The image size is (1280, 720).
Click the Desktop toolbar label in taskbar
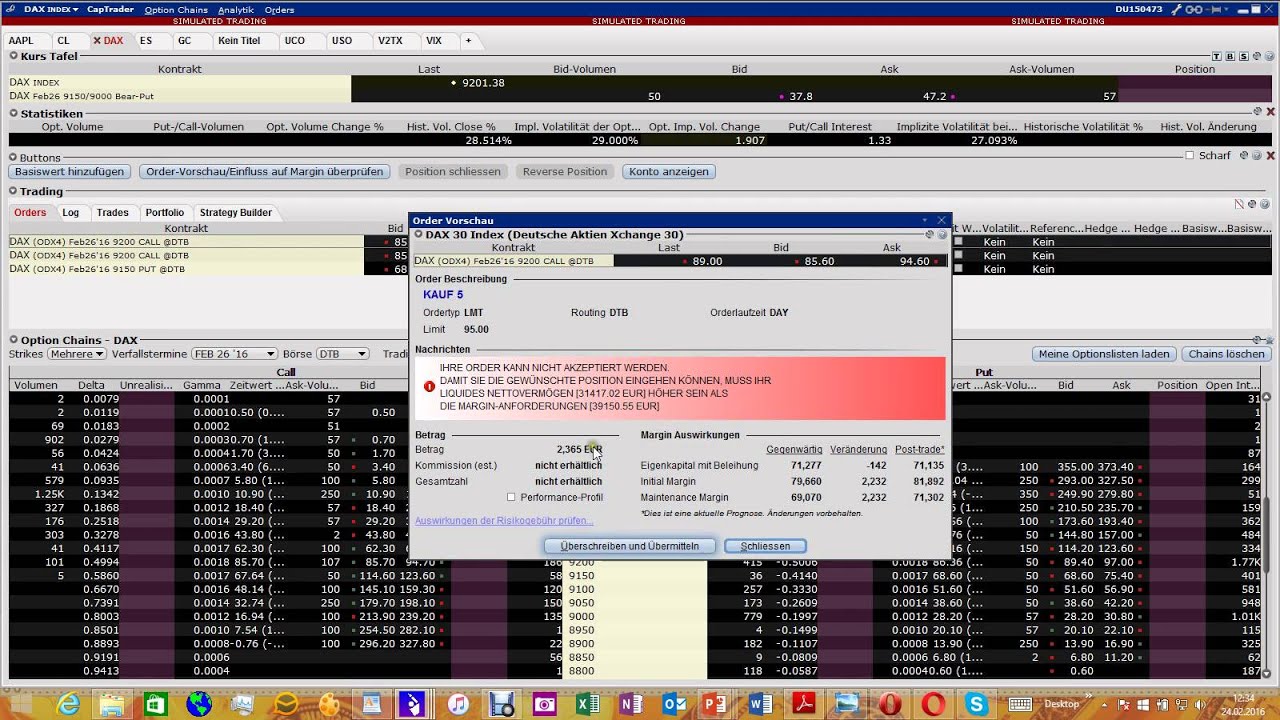click(x=1062, y=704)
